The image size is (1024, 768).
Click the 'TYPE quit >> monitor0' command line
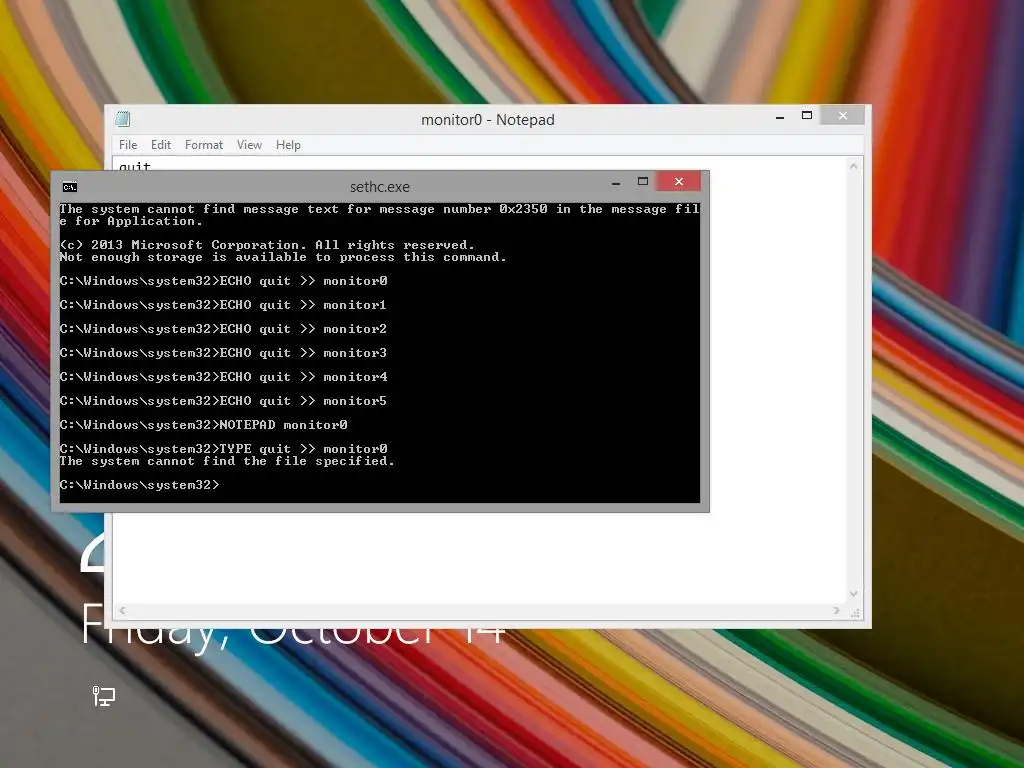223,449
